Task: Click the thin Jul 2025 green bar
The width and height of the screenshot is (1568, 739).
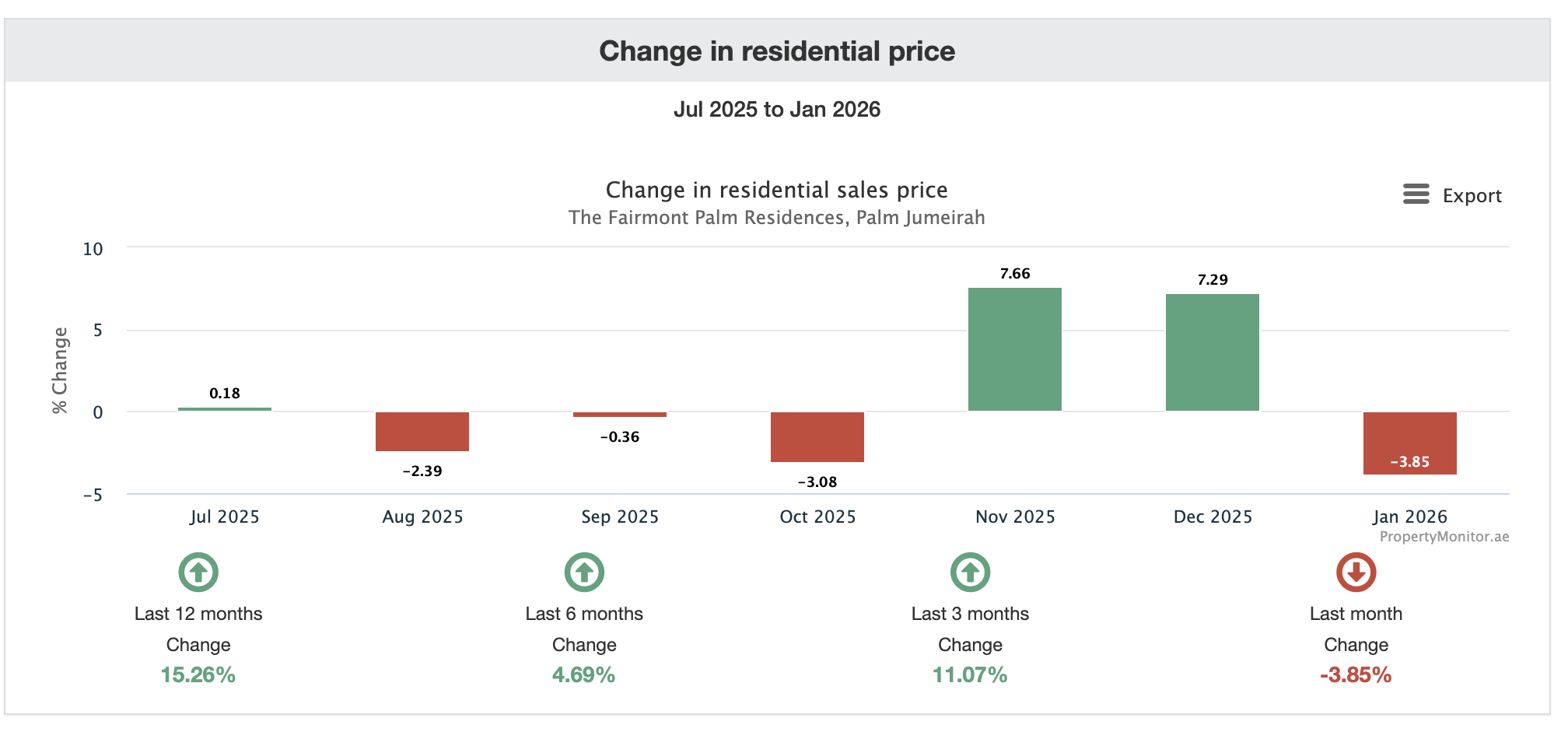Action: (x=224, y=409)
